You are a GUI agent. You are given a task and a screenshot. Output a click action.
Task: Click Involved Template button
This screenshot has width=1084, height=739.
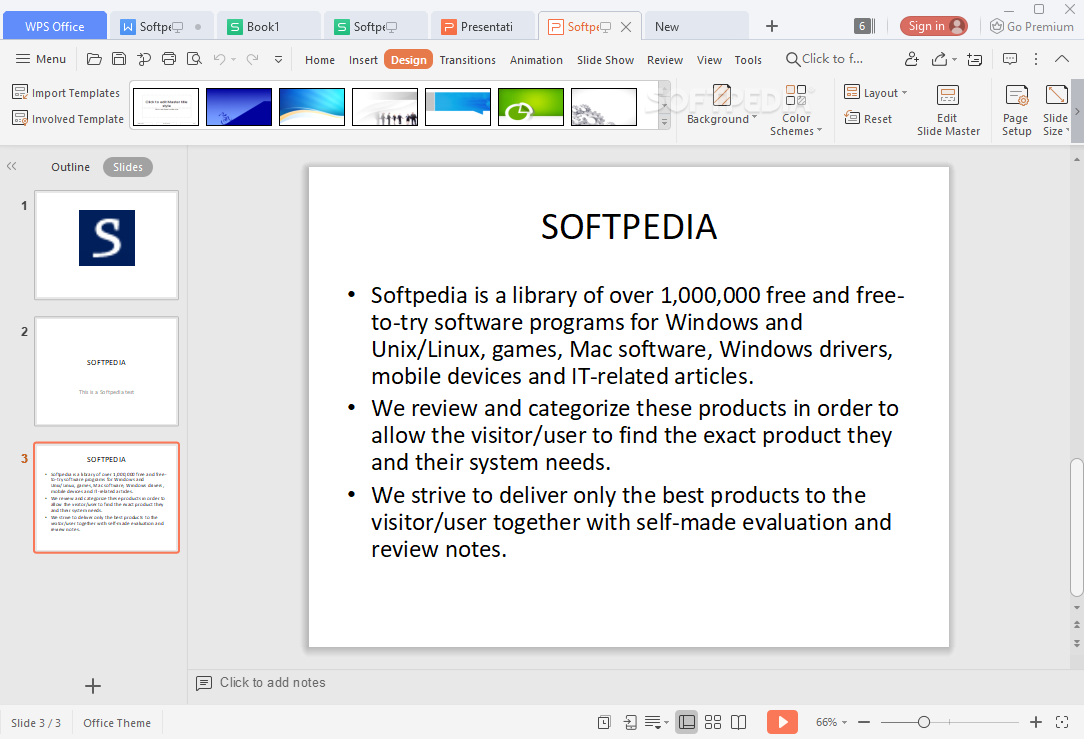coord(68,119)
